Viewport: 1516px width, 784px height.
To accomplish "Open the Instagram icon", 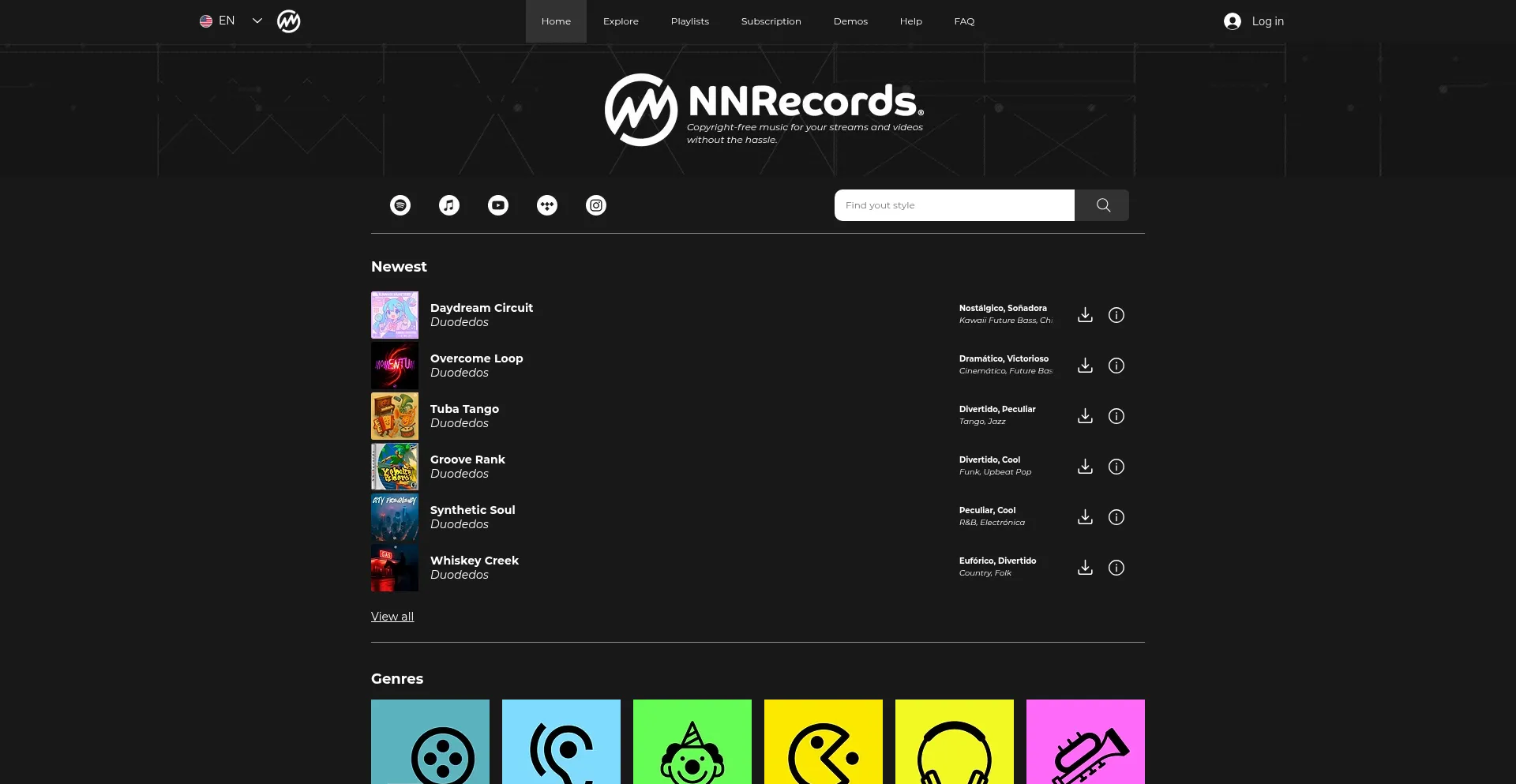I will (596, 205).
